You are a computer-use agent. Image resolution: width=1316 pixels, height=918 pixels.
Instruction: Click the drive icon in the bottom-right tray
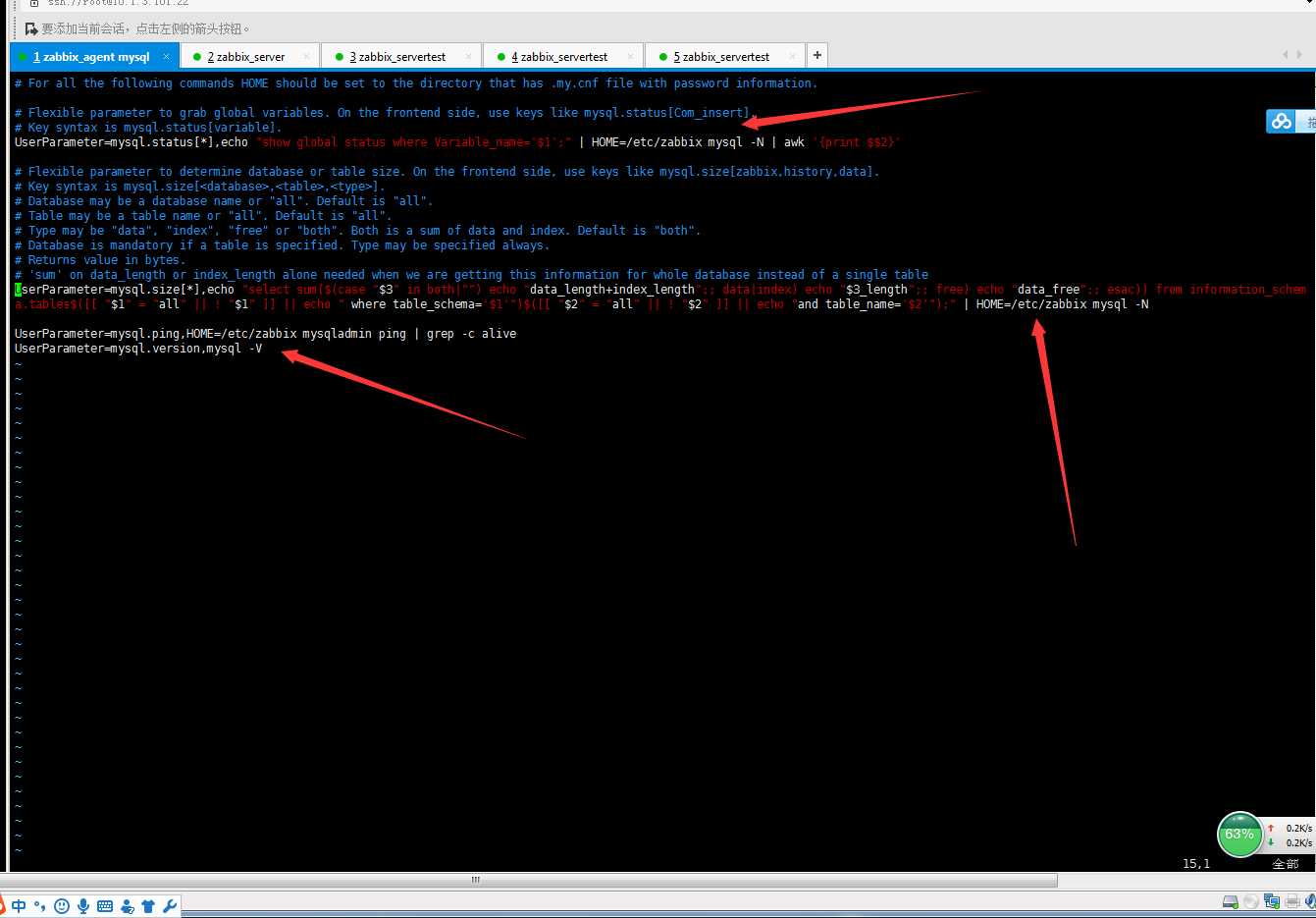[x=1231, y=901]
